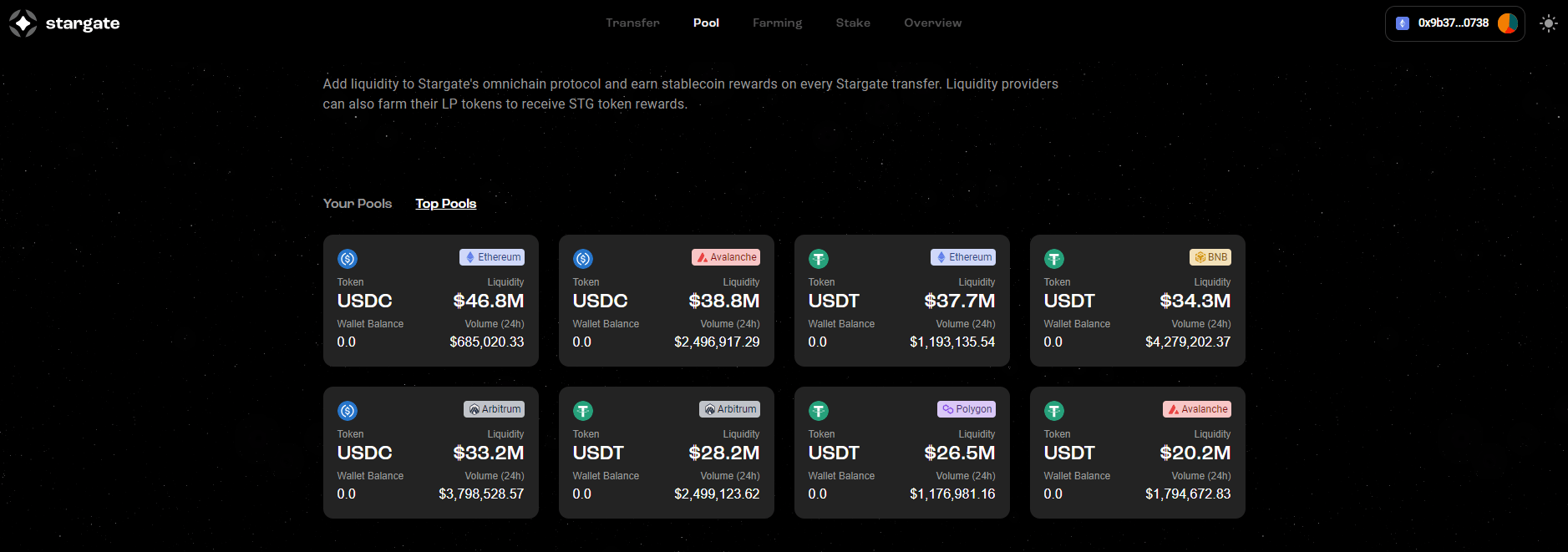The width and height of the screenshot is (1568, 552).
Task: Click USDT token icon in Arbitrum pool card
Action: click(583, 411)
